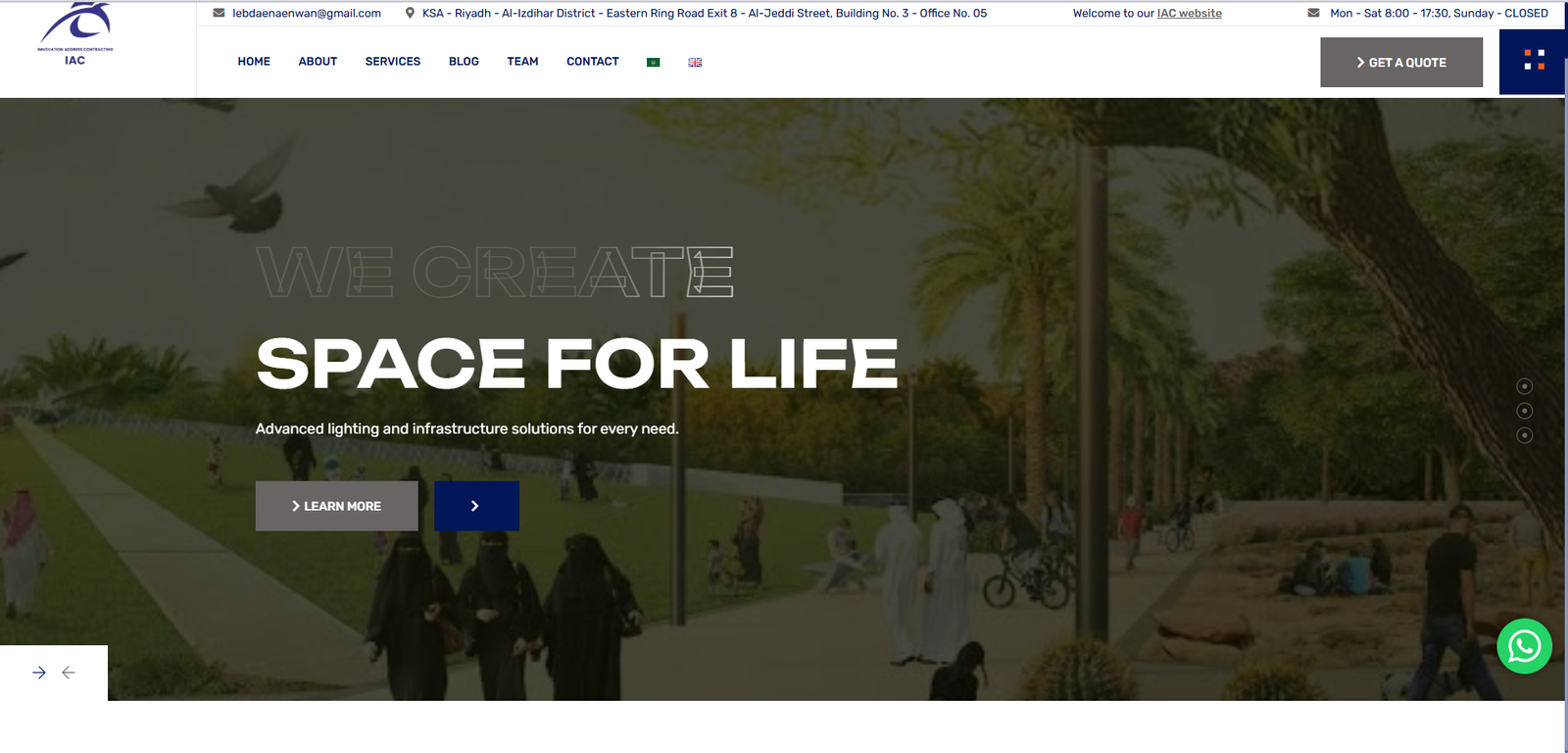Open the WhatsApp chat bubble
1568x753 pixels.
coord(1524,646)
